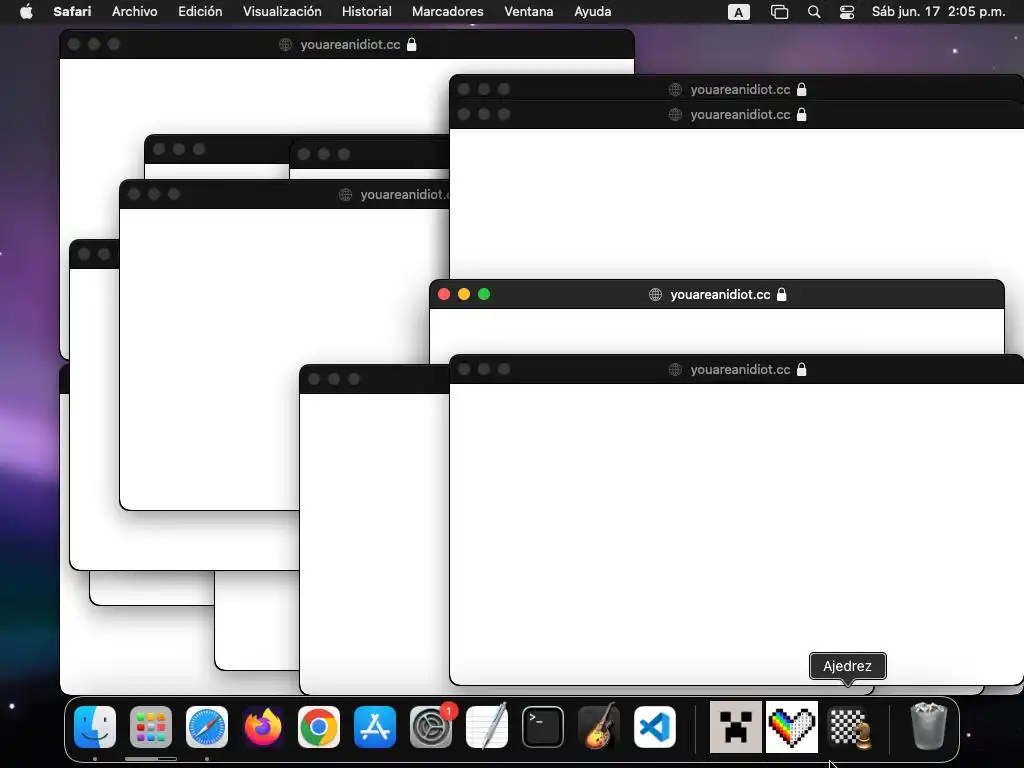1024x768 pixels.
Task: Click the lock icon in active window title
Action: (782, 295)
